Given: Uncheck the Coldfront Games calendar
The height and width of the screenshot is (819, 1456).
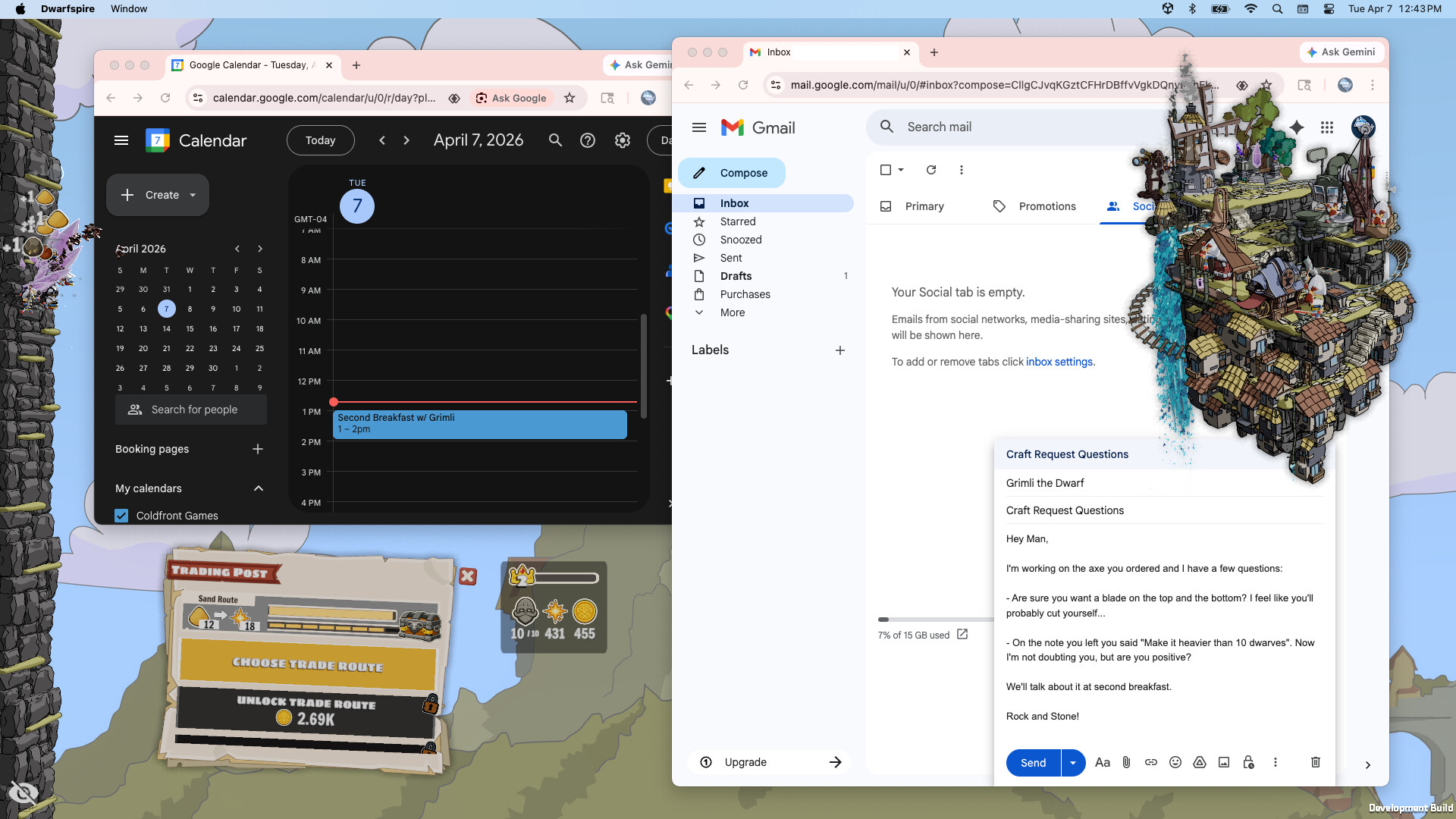Looking at the screenshot, I should [121, 516].
